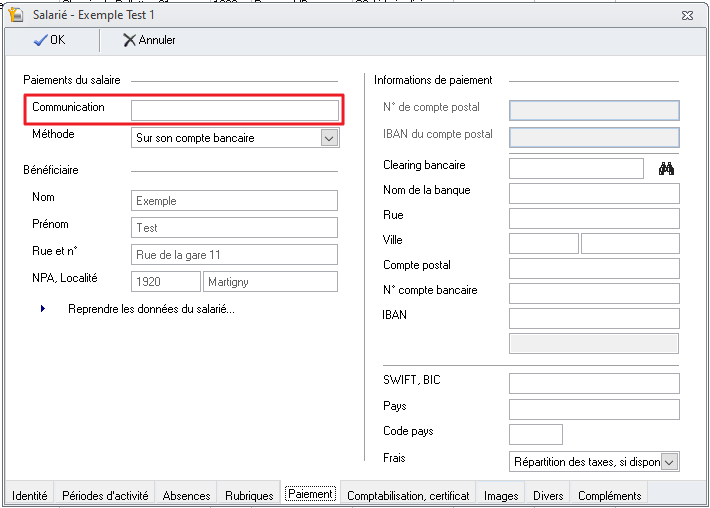The image size is (710, 508).
Task: Open the Divers tab
Action: pyautogui.click(x=548, y=495)
